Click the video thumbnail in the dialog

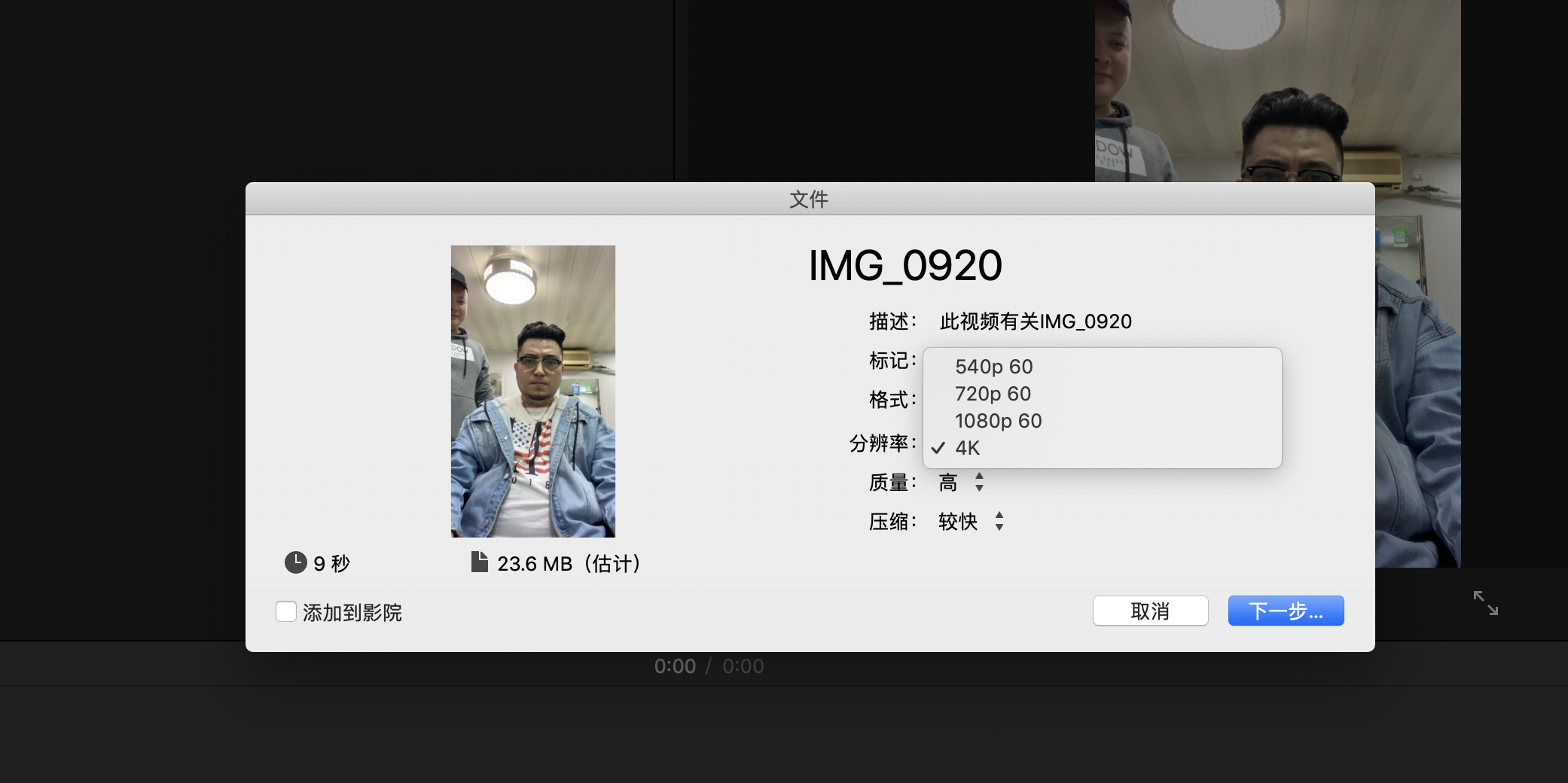click(533, 391)
